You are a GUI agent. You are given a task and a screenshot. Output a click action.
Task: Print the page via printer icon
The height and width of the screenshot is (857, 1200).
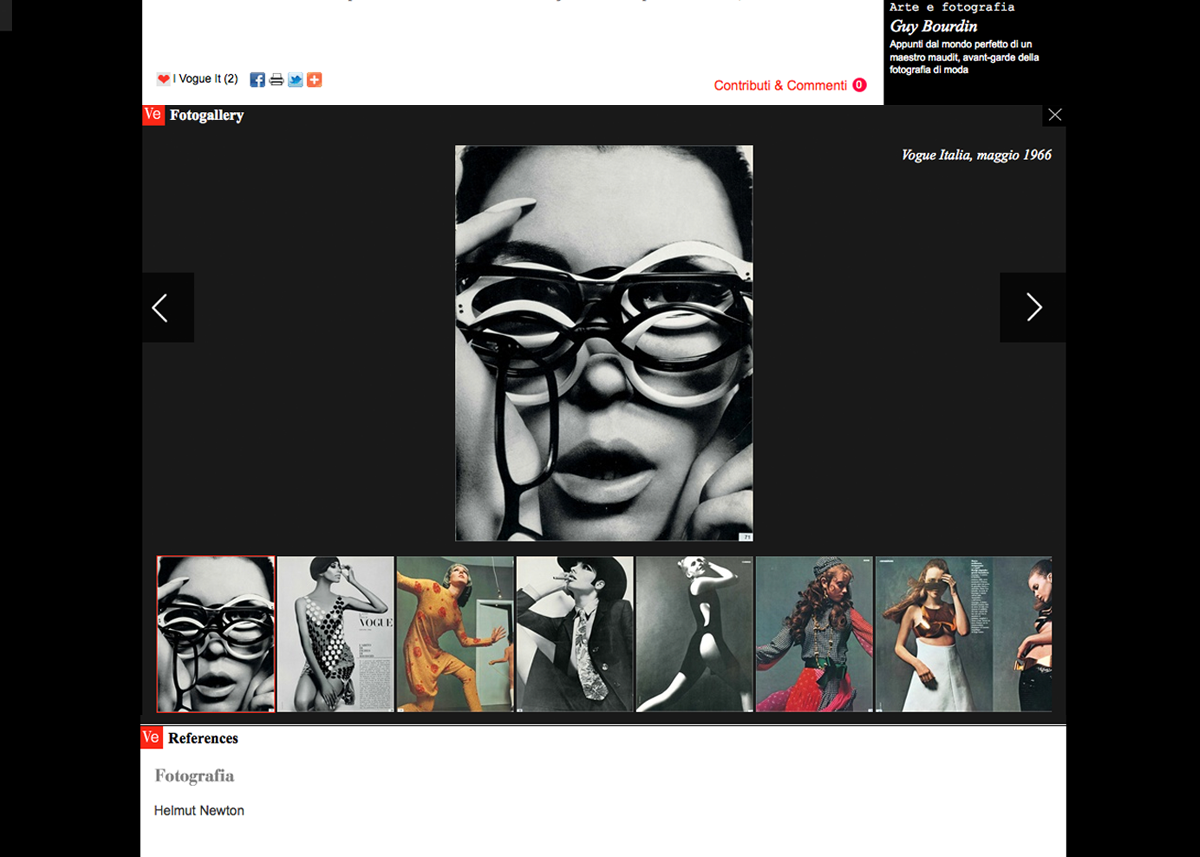pyautogui.click(x=276, y=80)
